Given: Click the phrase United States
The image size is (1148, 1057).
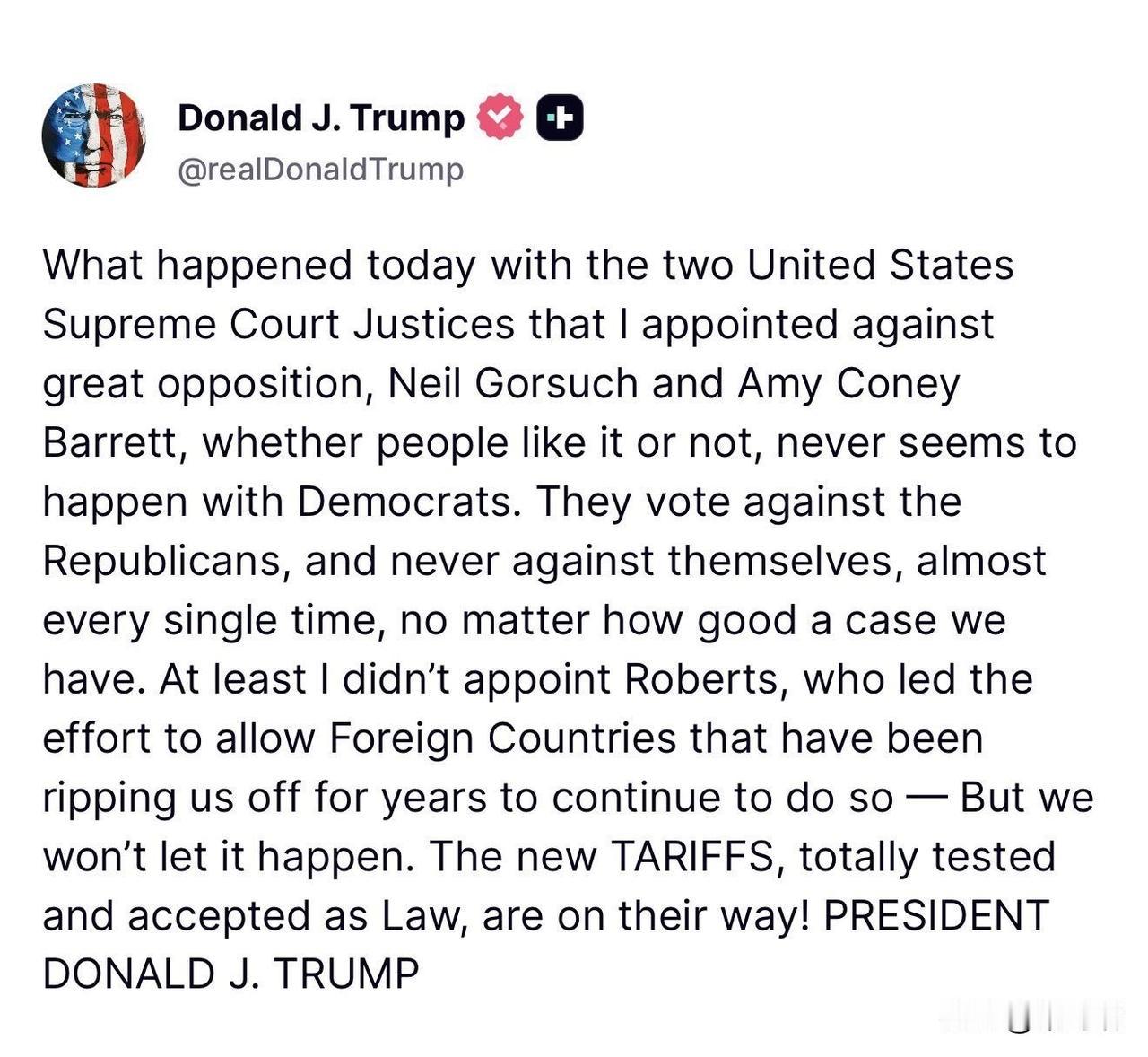Looking at the screenshot, I should point(881,265).
